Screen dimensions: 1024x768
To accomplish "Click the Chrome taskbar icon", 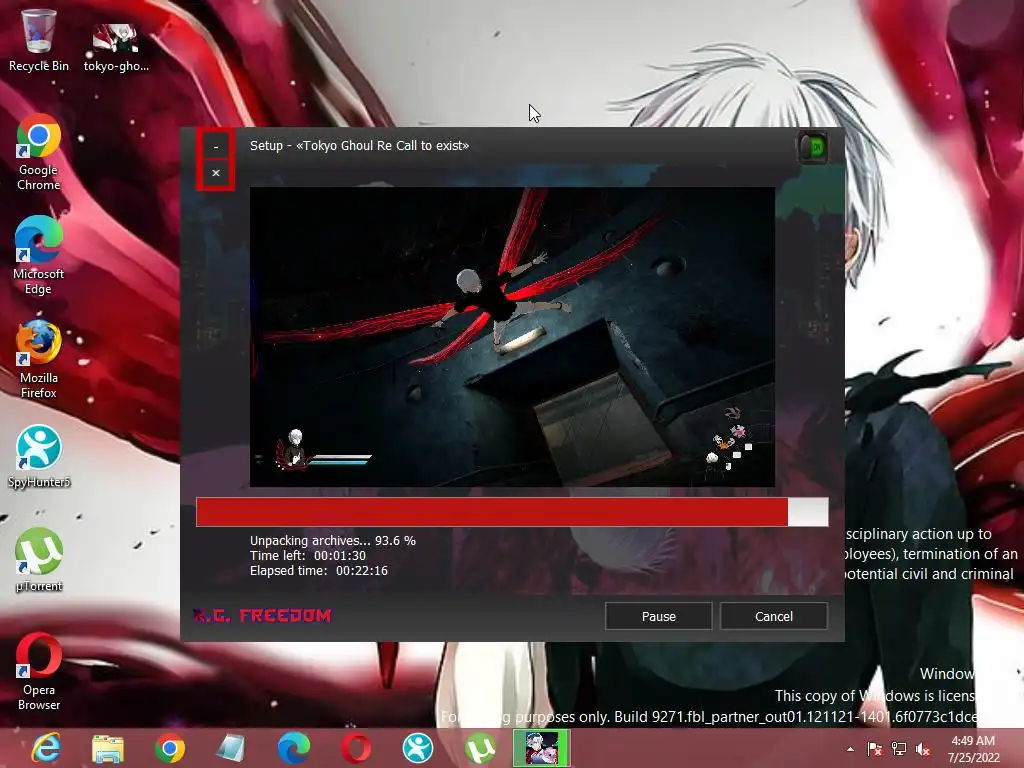I will click(x=170, y=748).
